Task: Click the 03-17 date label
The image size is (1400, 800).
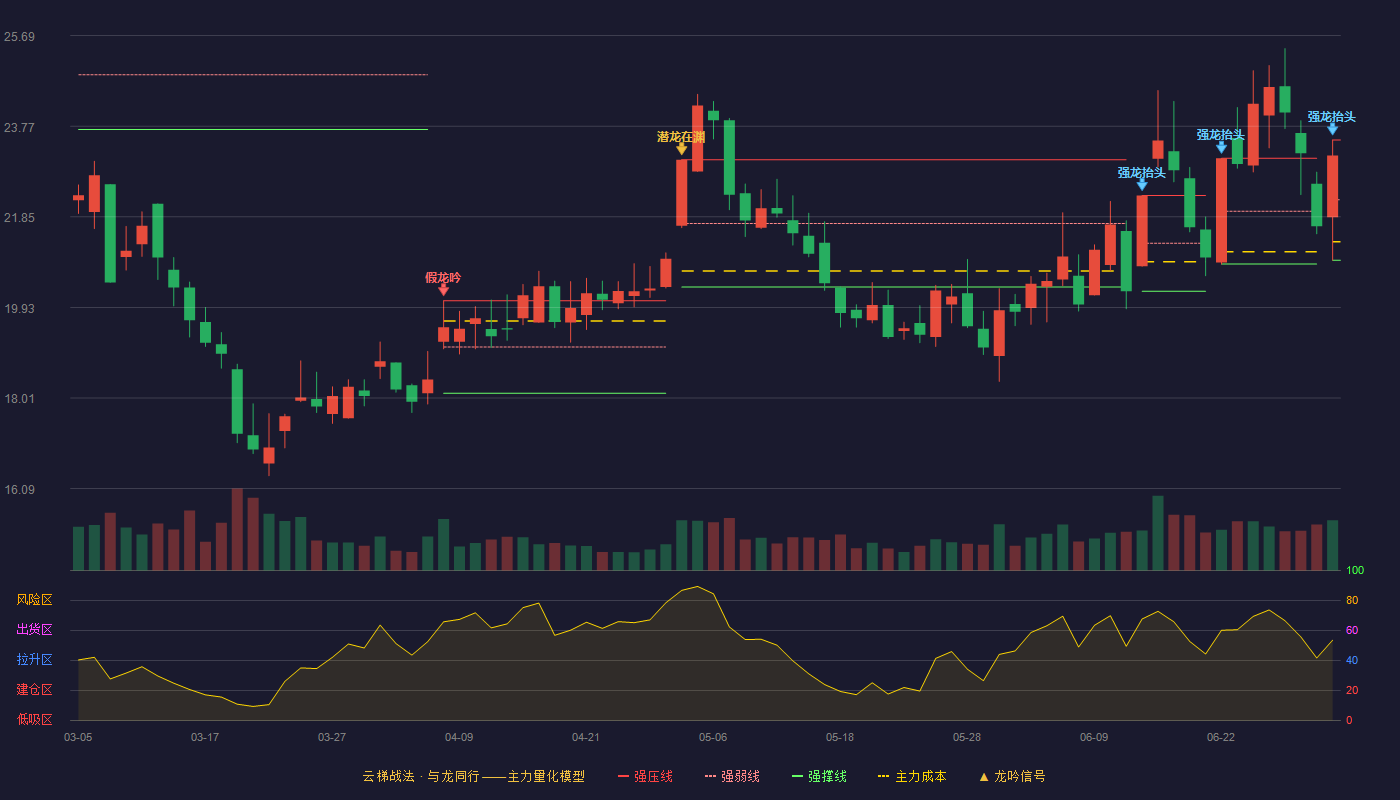Action: [x=205, y=737]
